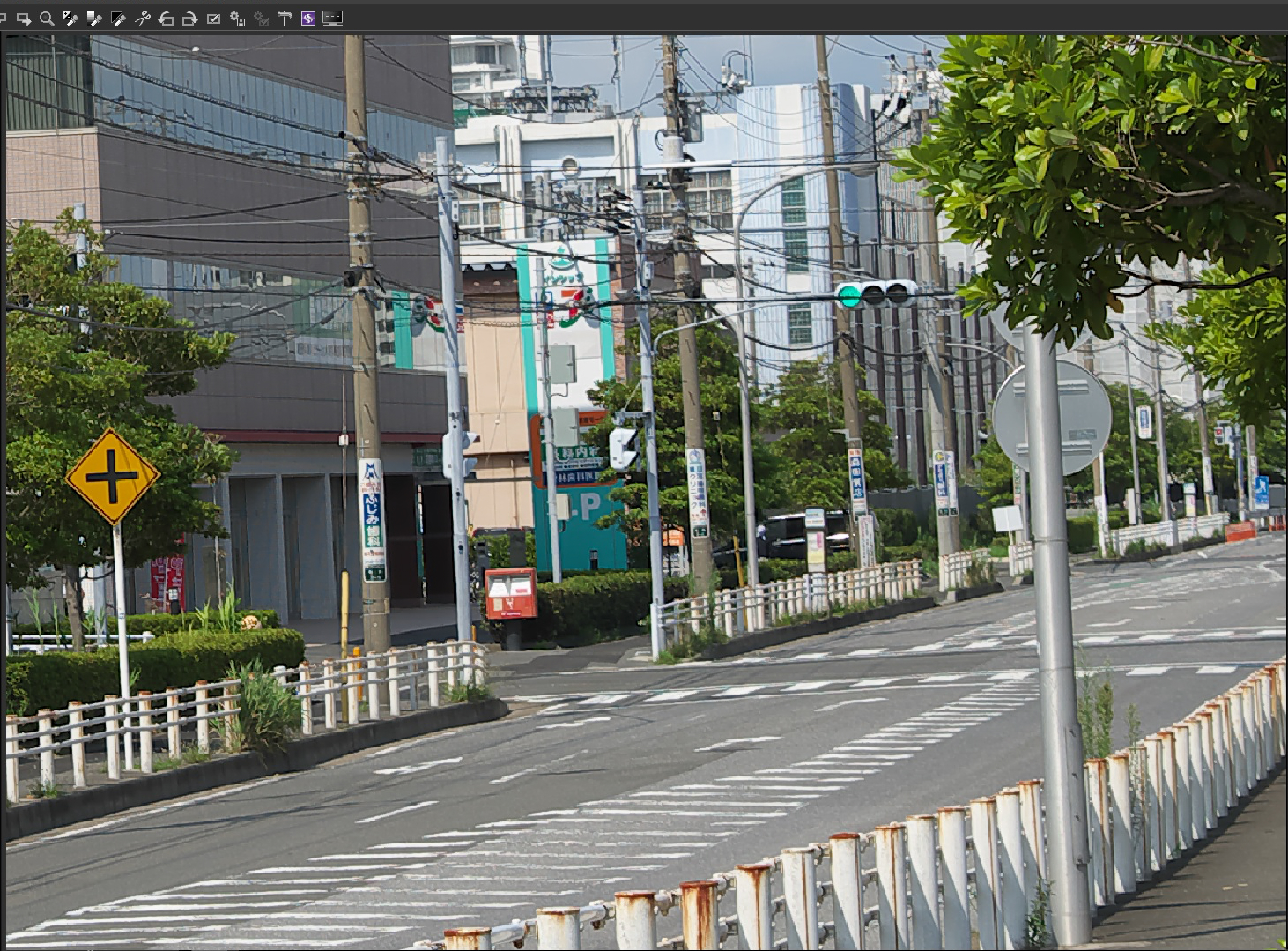Select the gray gradient eyedropper tool
Screen dimensions: 1288x951
click(94, 19)
